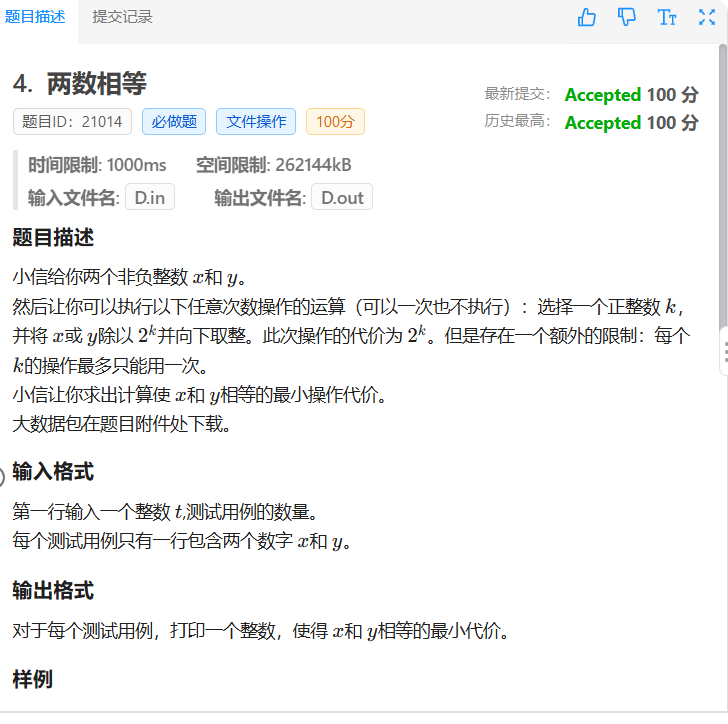Click the orange 100分 score tag
Image resolution: width=728 pixels, height=724 pixels.
[x=335, y=122]
